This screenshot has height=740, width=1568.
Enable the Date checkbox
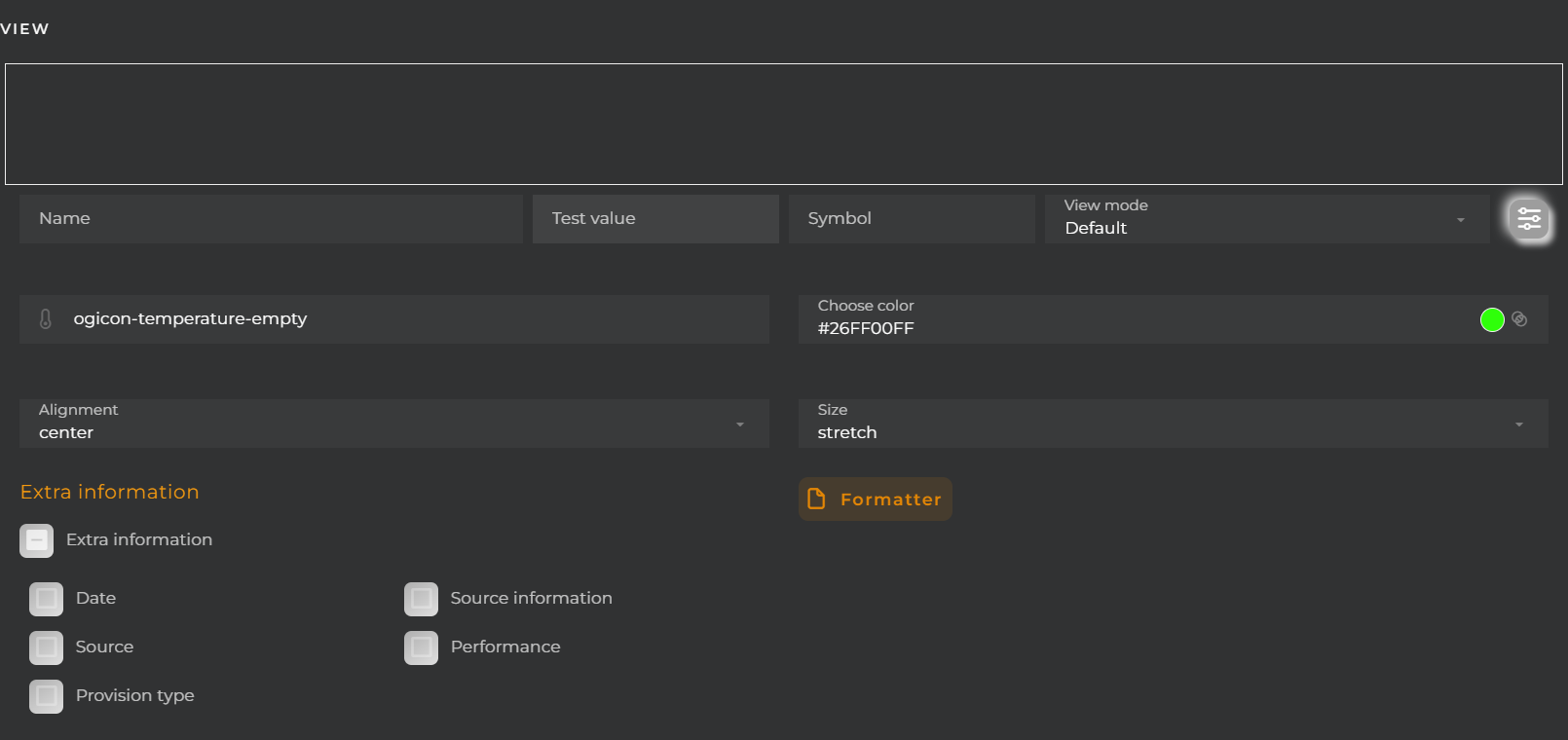pos(46,599)
